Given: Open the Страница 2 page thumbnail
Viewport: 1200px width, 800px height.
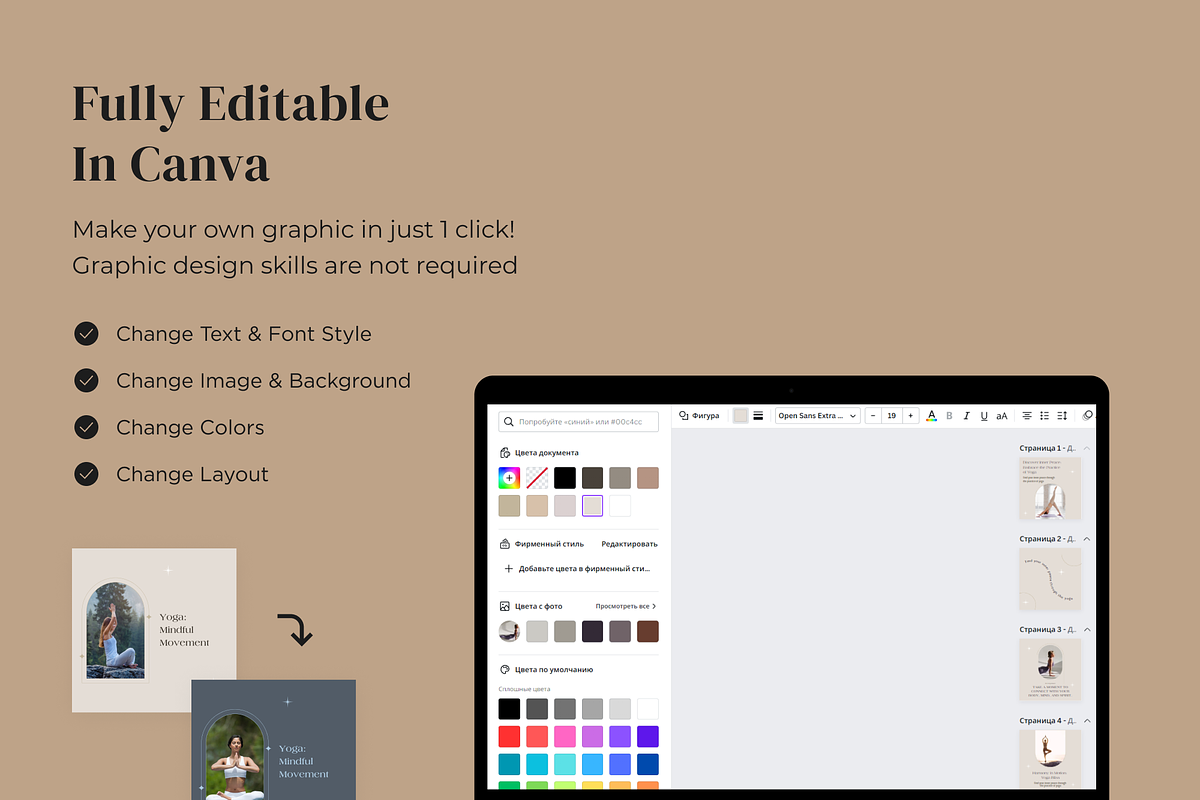Looking at the screenshot, I should [x=1050, y=579].
